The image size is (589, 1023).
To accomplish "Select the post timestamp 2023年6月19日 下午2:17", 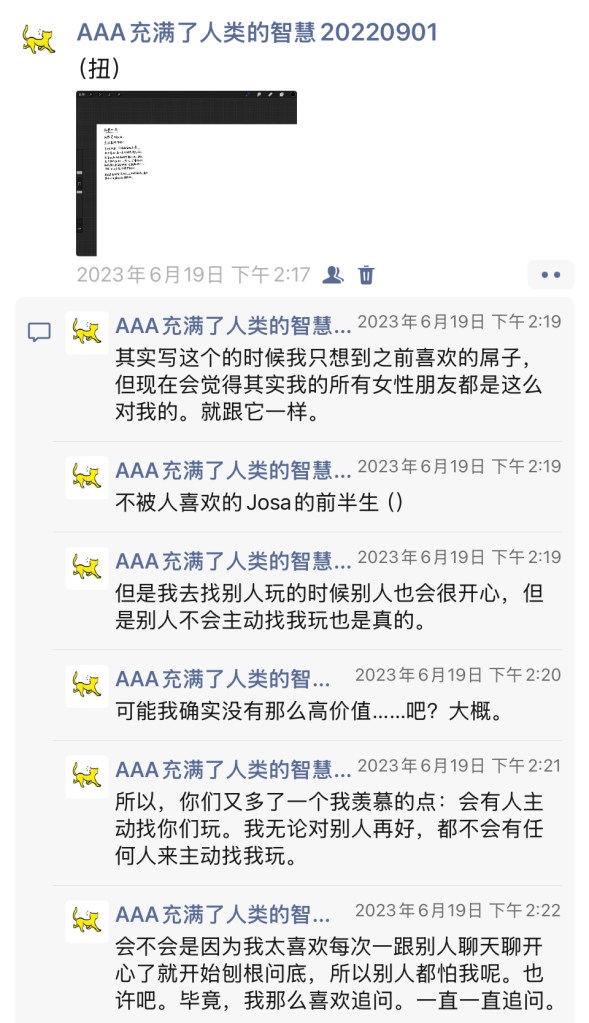I will [x=194, y=275].
